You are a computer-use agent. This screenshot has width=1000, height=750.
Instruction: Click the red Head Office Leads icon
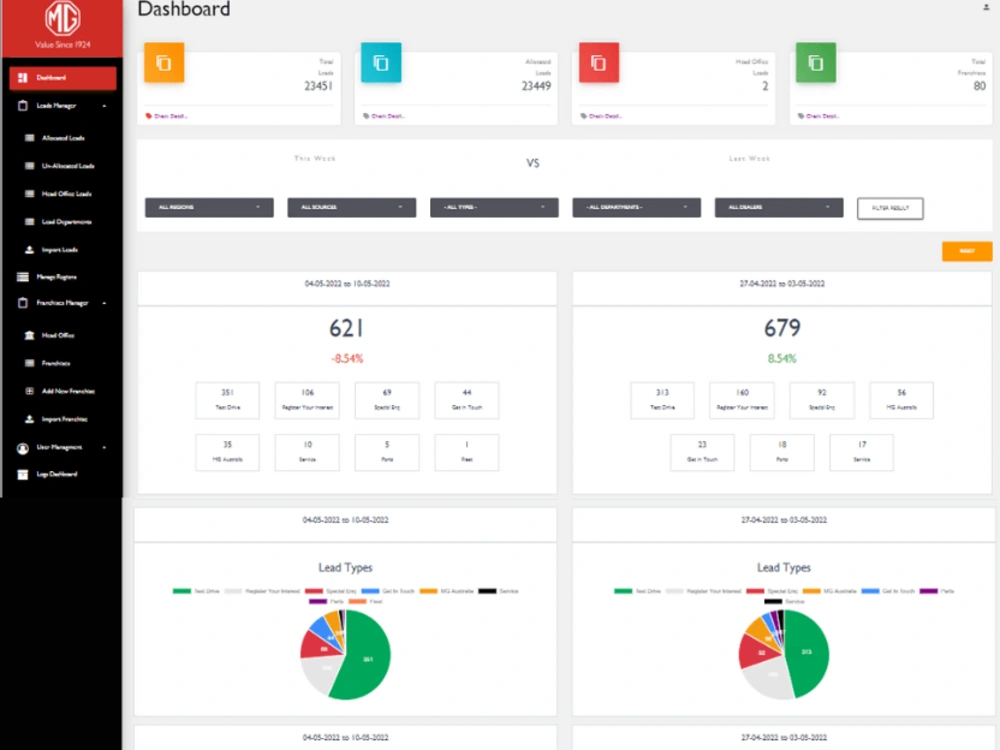click(x=599, y=61)
